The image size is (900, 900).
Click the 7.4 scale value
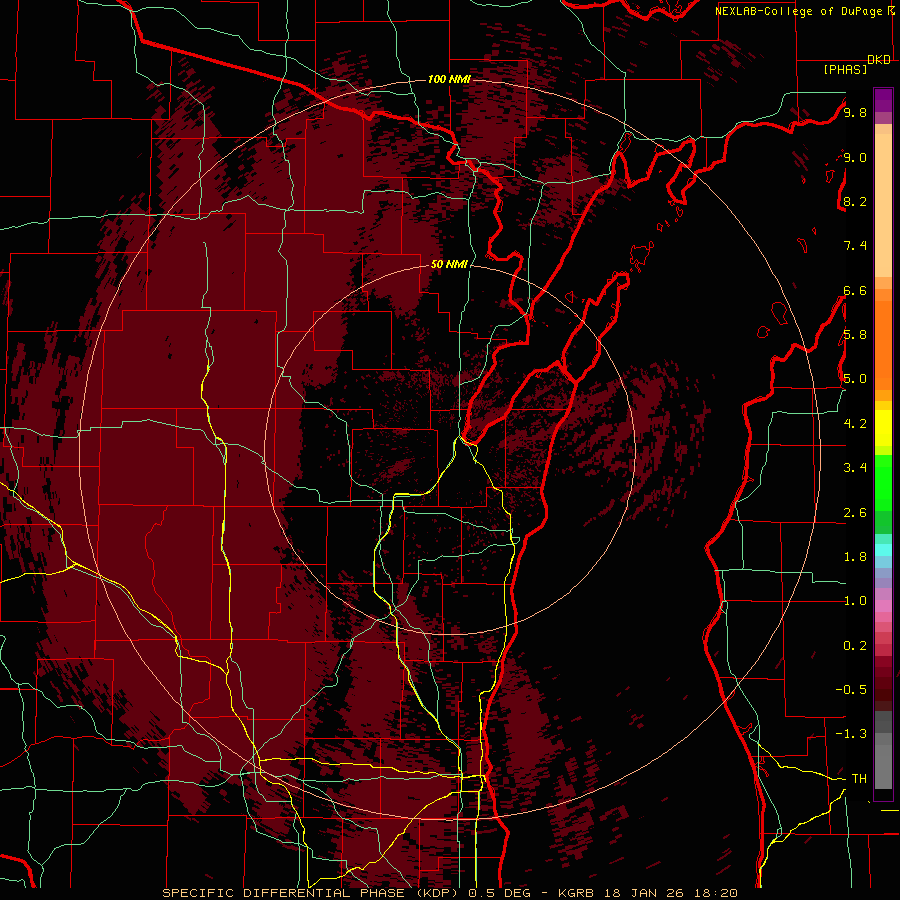point(855,246)
